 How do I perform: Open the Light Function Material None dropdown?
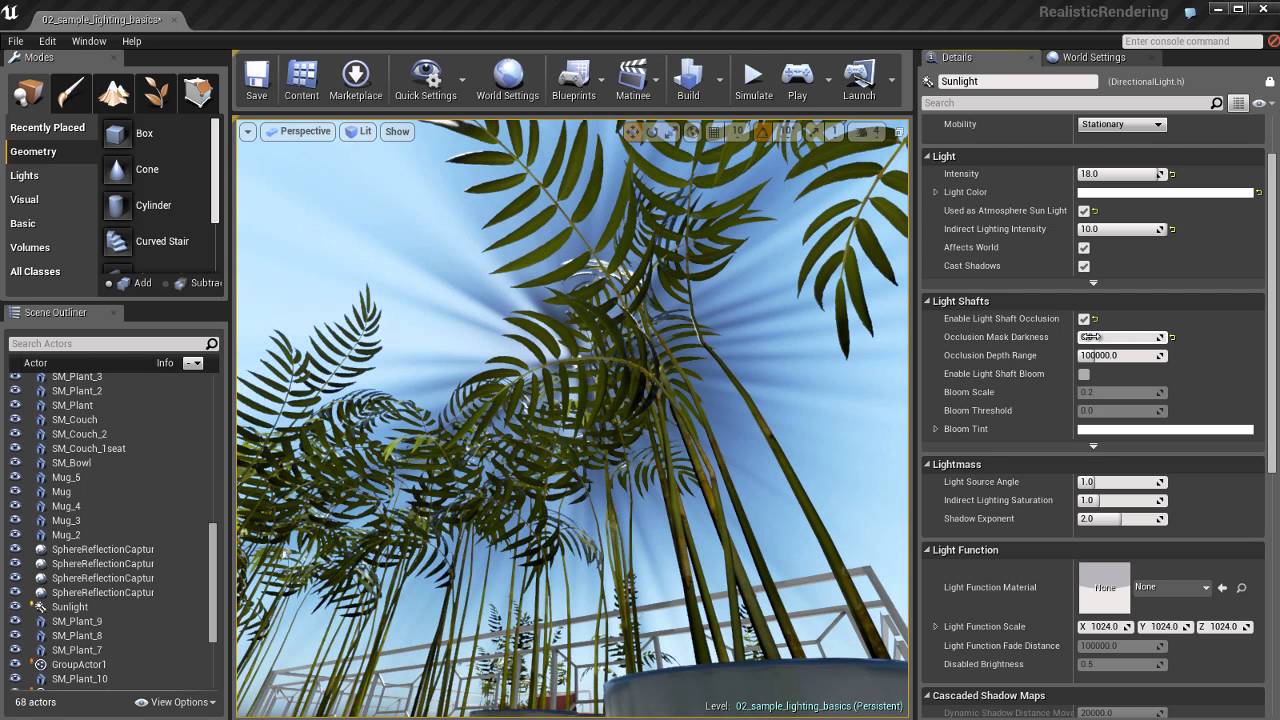click(x=1172, y=587)
